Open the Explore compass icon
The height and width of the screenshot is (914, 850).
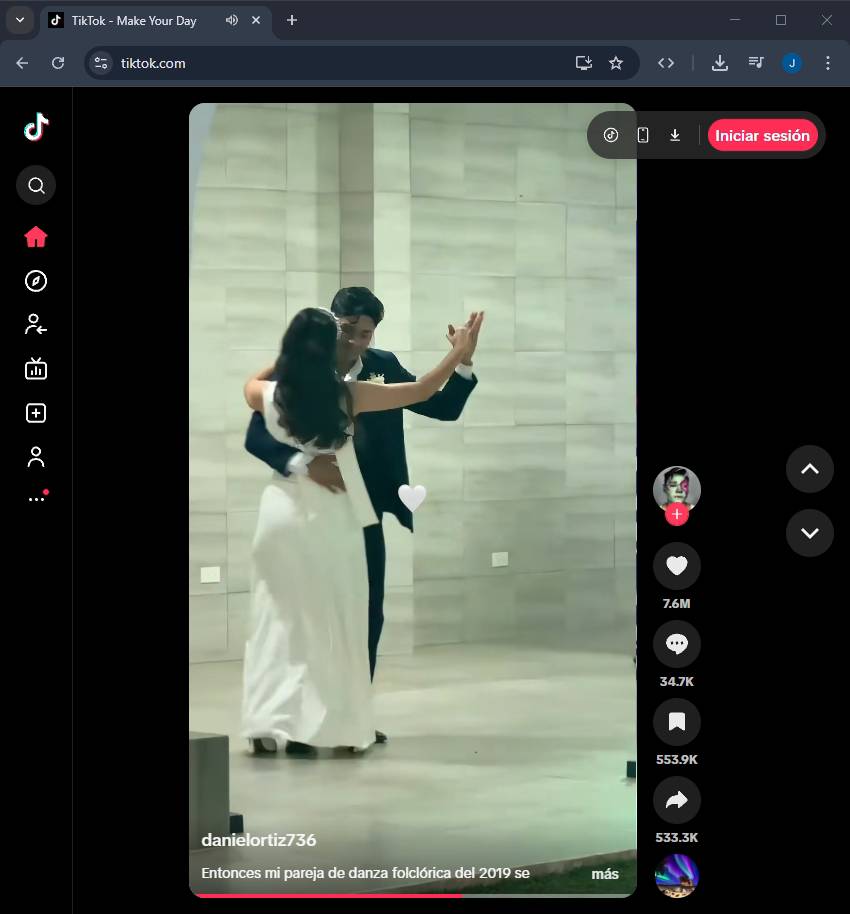[x=36, y=281]
